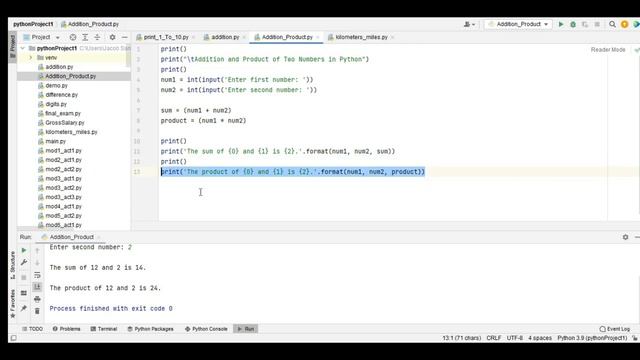This screenshot has width=640, height=360.
Task: Open the Problems tool window
Action: [67, 329]
